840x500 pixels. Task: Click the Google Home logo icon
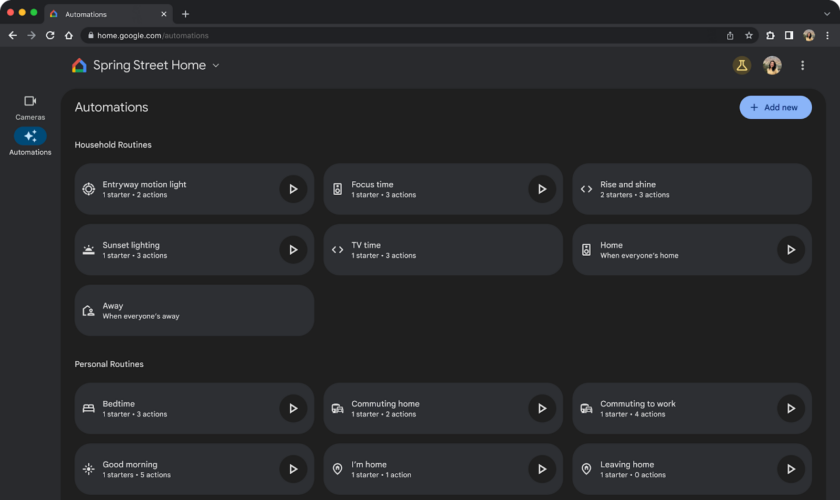[x=79, y=66]
